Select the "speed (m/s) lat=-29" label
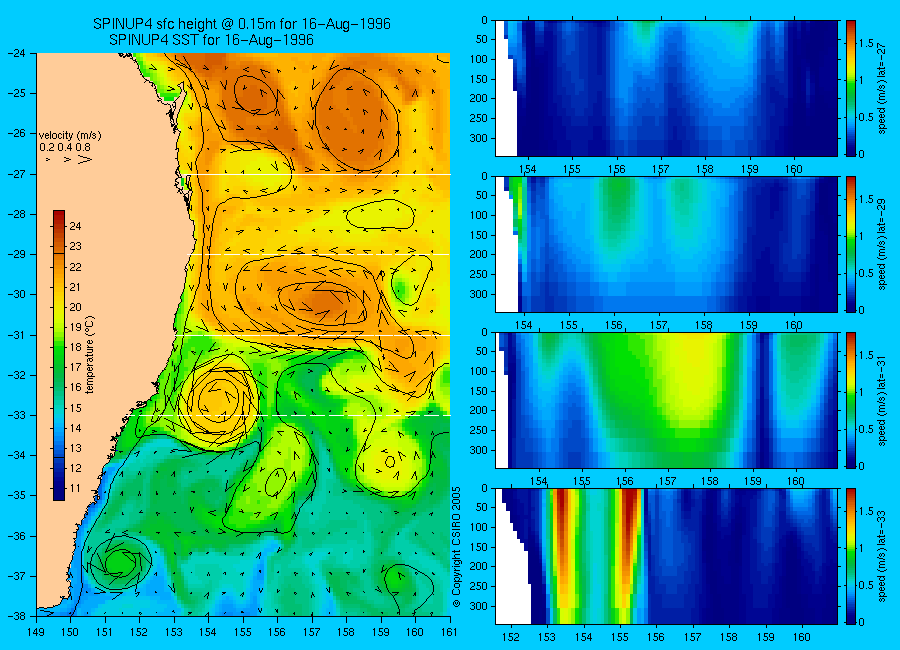Viewport: 900px width, 650px height. tap(883, 244)
